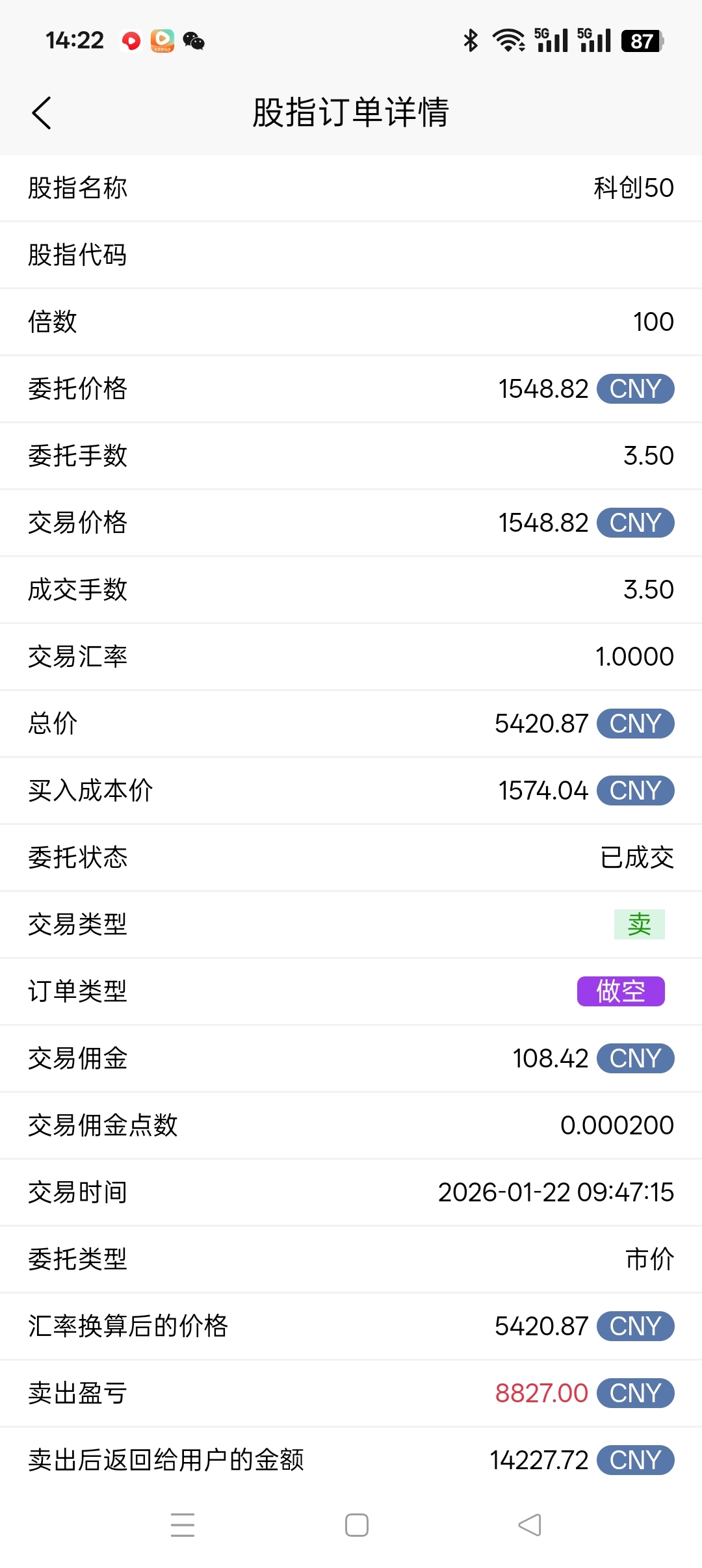Tap the Bluetooth status bar icon

tap(471, 41)
